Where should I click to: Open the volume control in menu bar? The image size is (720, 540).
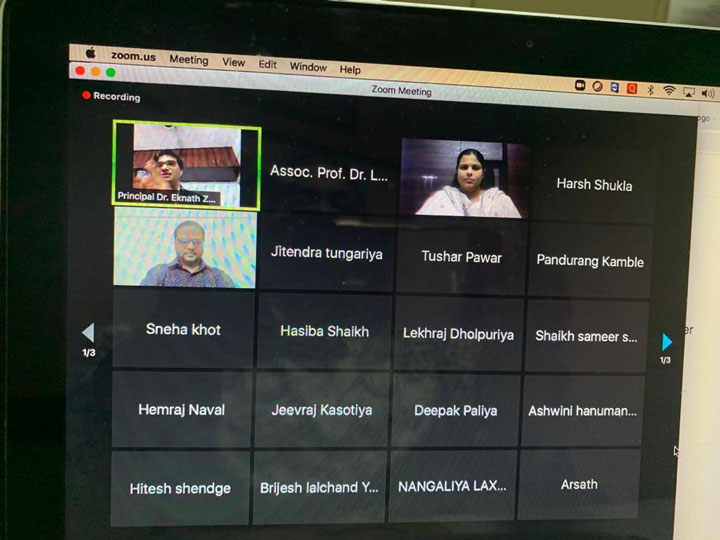point(708,93)
